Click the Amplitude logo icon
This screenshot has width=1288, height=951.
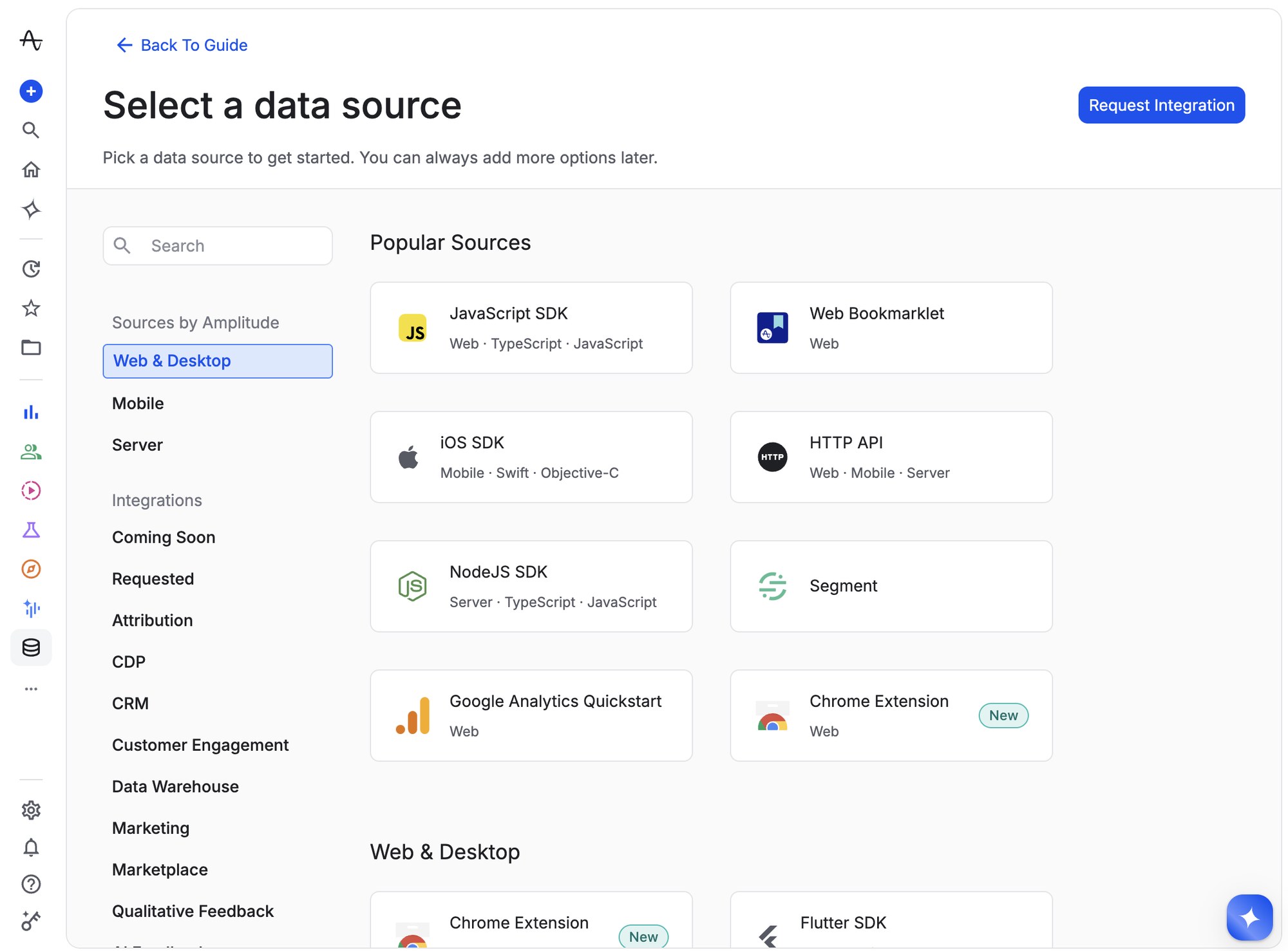[x=31, y=41]
